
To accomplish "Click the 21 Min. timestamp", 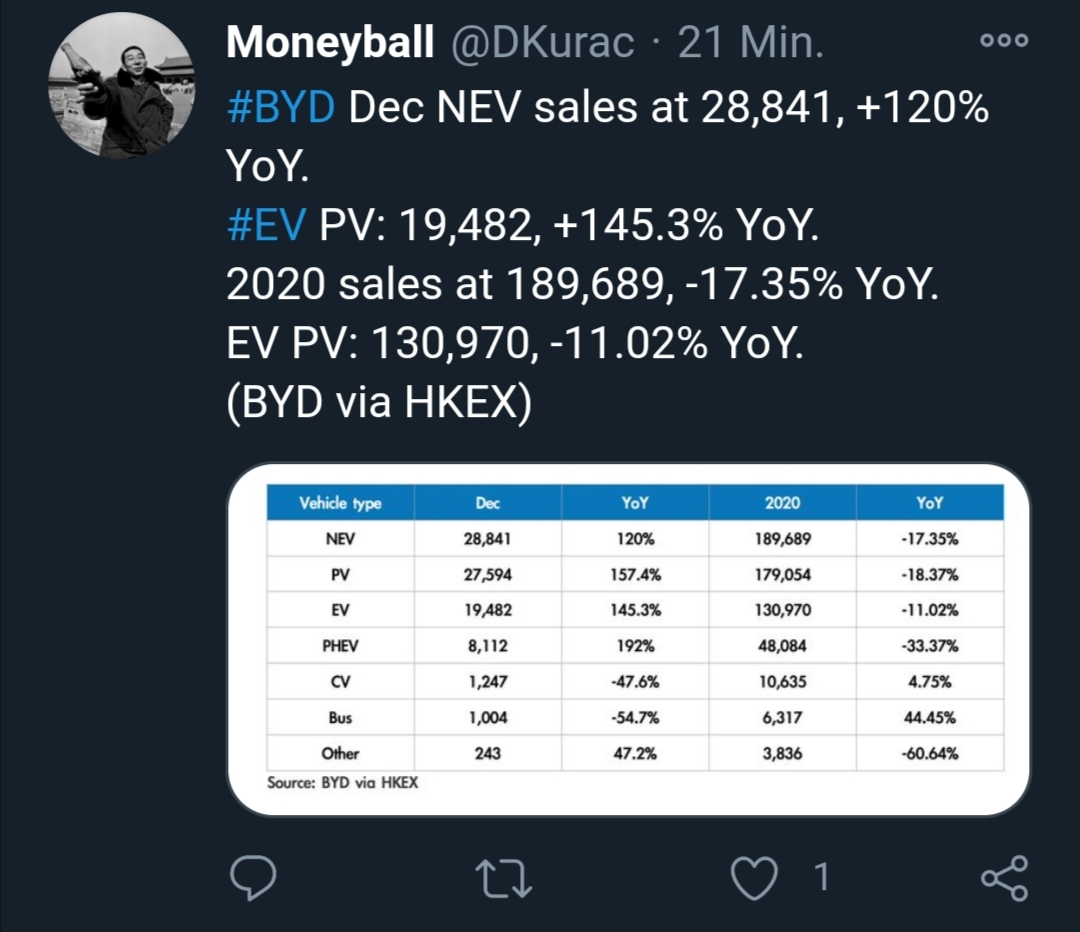I will tap(750, 42).
